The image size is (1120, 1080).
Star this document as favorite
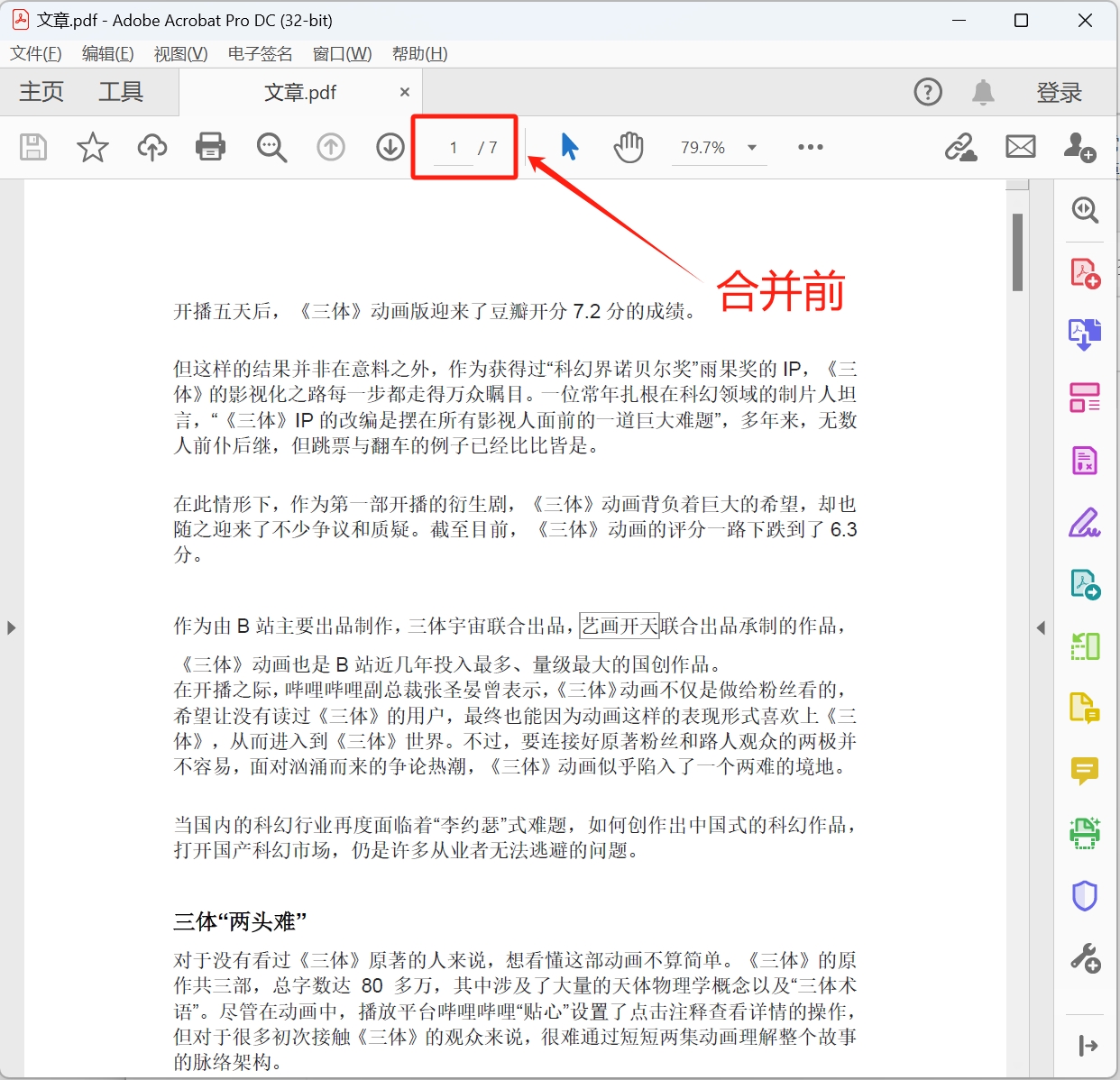91,147
